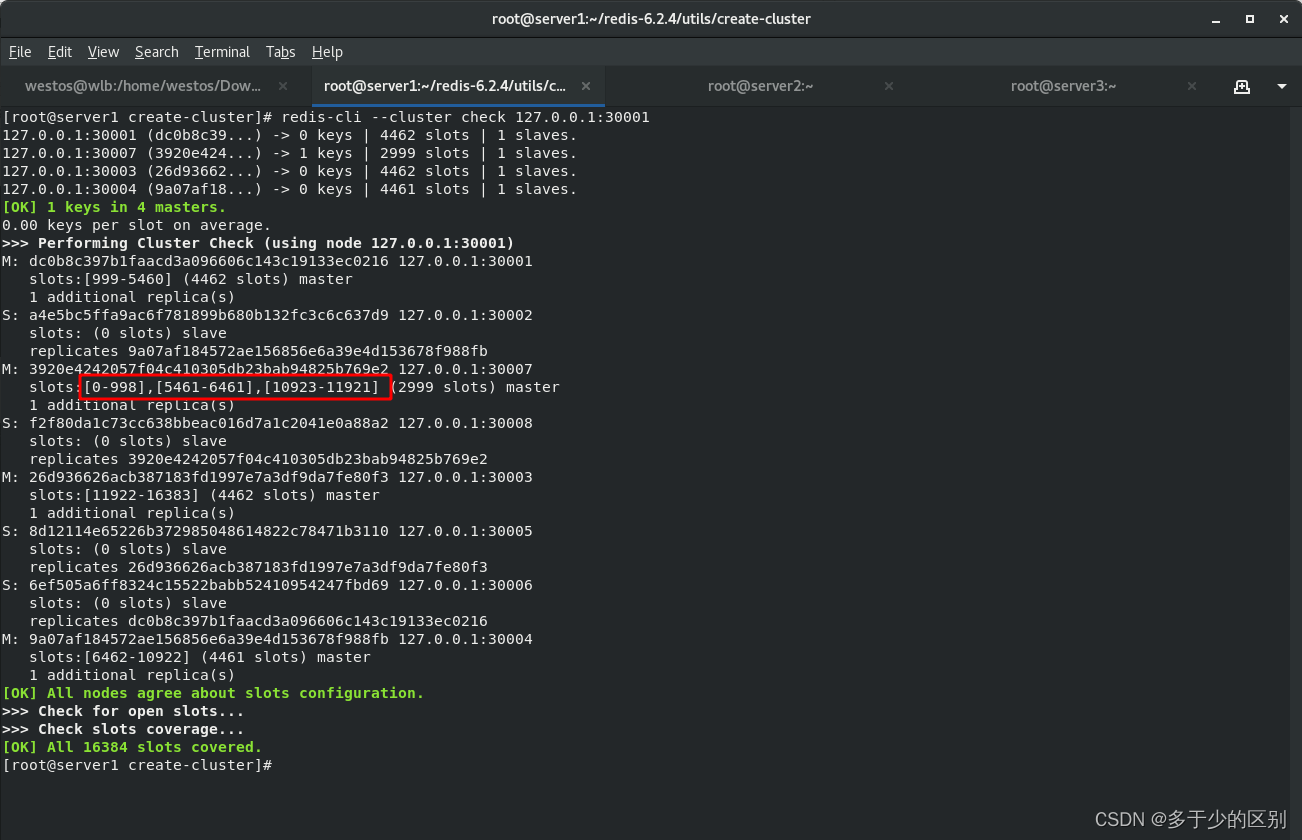This screenshot has width=1302, height=840.
Task: Switch to the root@server3 tab
Action: [1063, 86]
